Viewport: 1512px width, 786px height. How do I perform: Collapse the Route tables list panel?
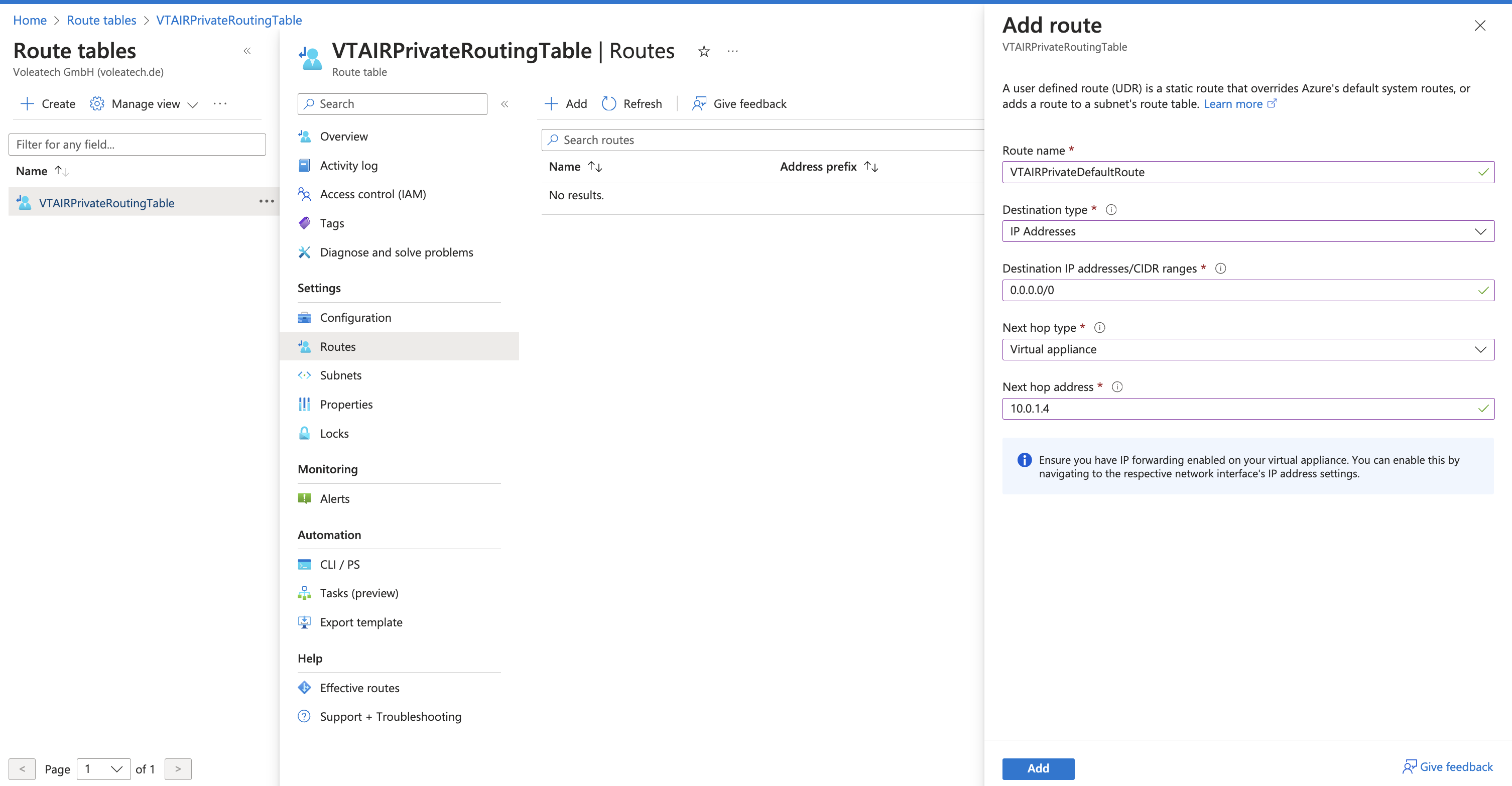click(247, 51)
